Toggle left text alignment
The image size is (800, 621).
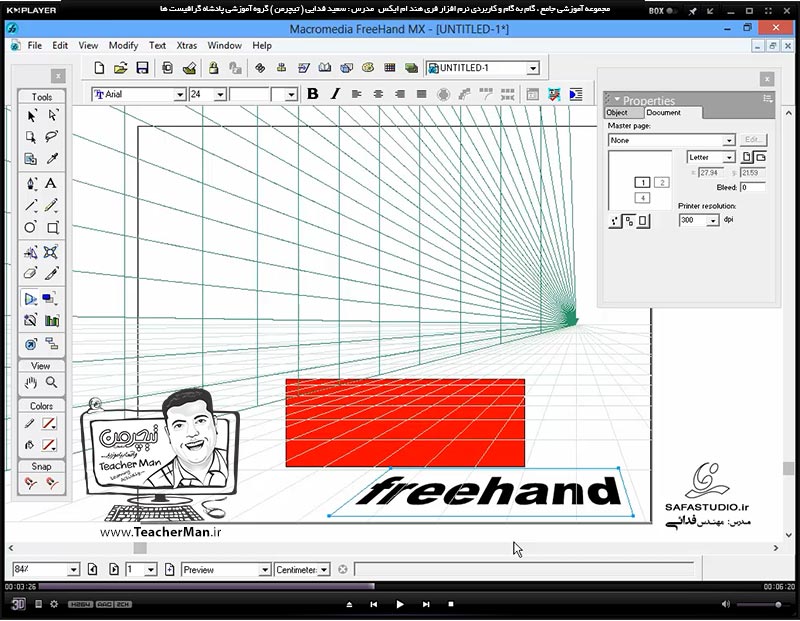[357, 94]
